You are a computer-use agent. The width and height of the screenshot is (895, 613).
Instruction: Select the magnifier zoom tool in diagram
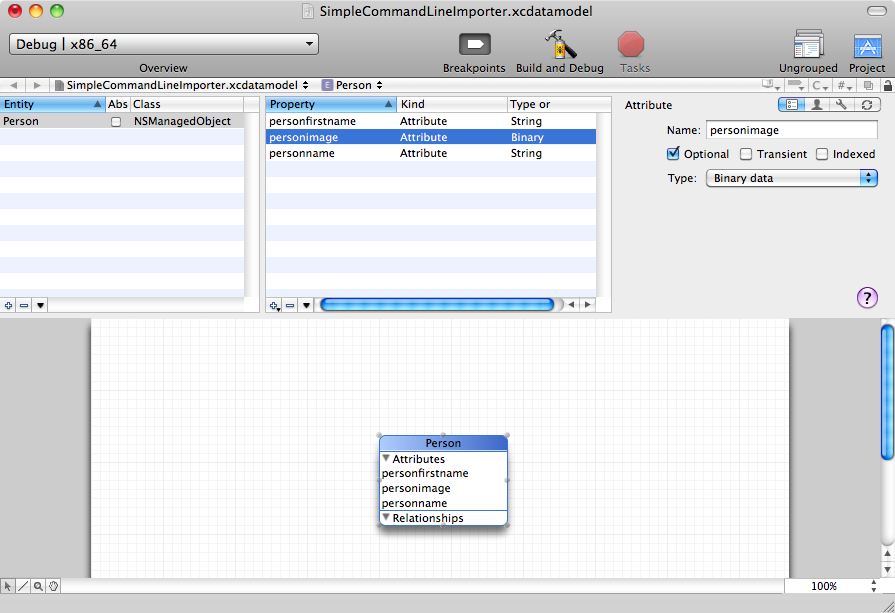click(38, 586)
